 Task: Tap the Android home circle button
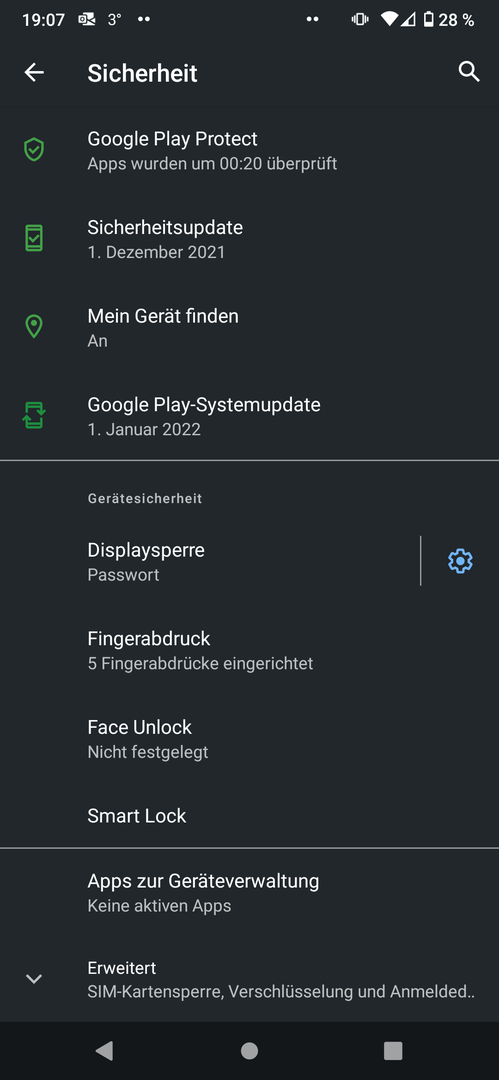(x=250, y=1050)
